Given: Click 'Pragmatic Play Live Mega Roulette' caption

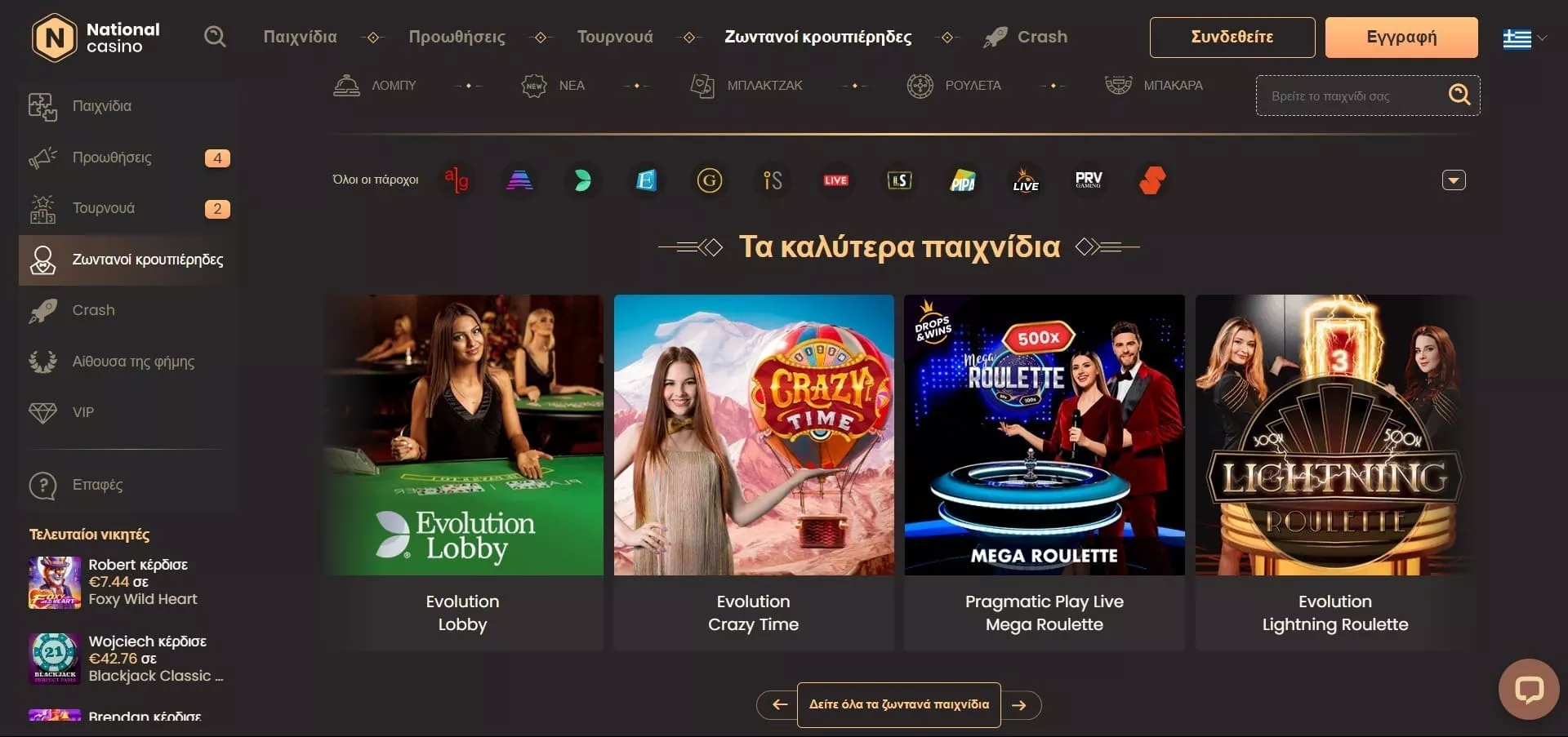Looking at the screenshot, I should (1045, 613).
